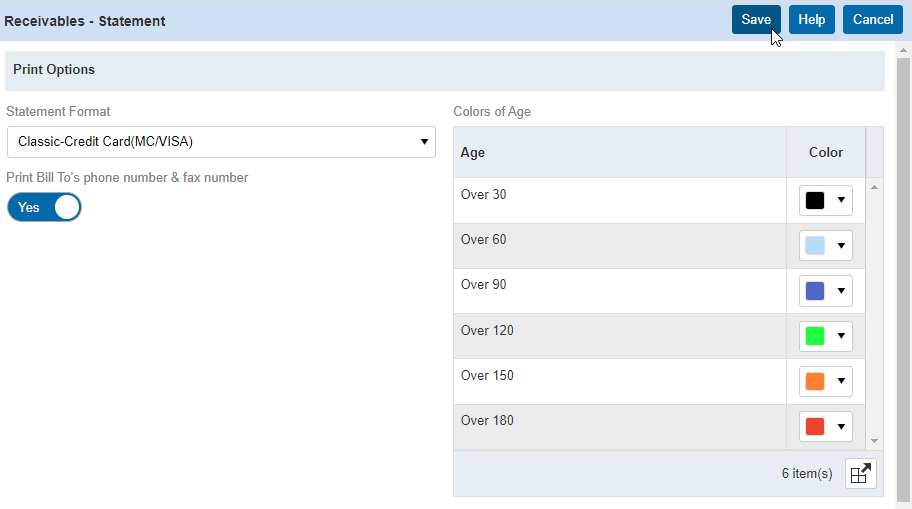Select the light blue swatch for Over 60

point(815,246)
